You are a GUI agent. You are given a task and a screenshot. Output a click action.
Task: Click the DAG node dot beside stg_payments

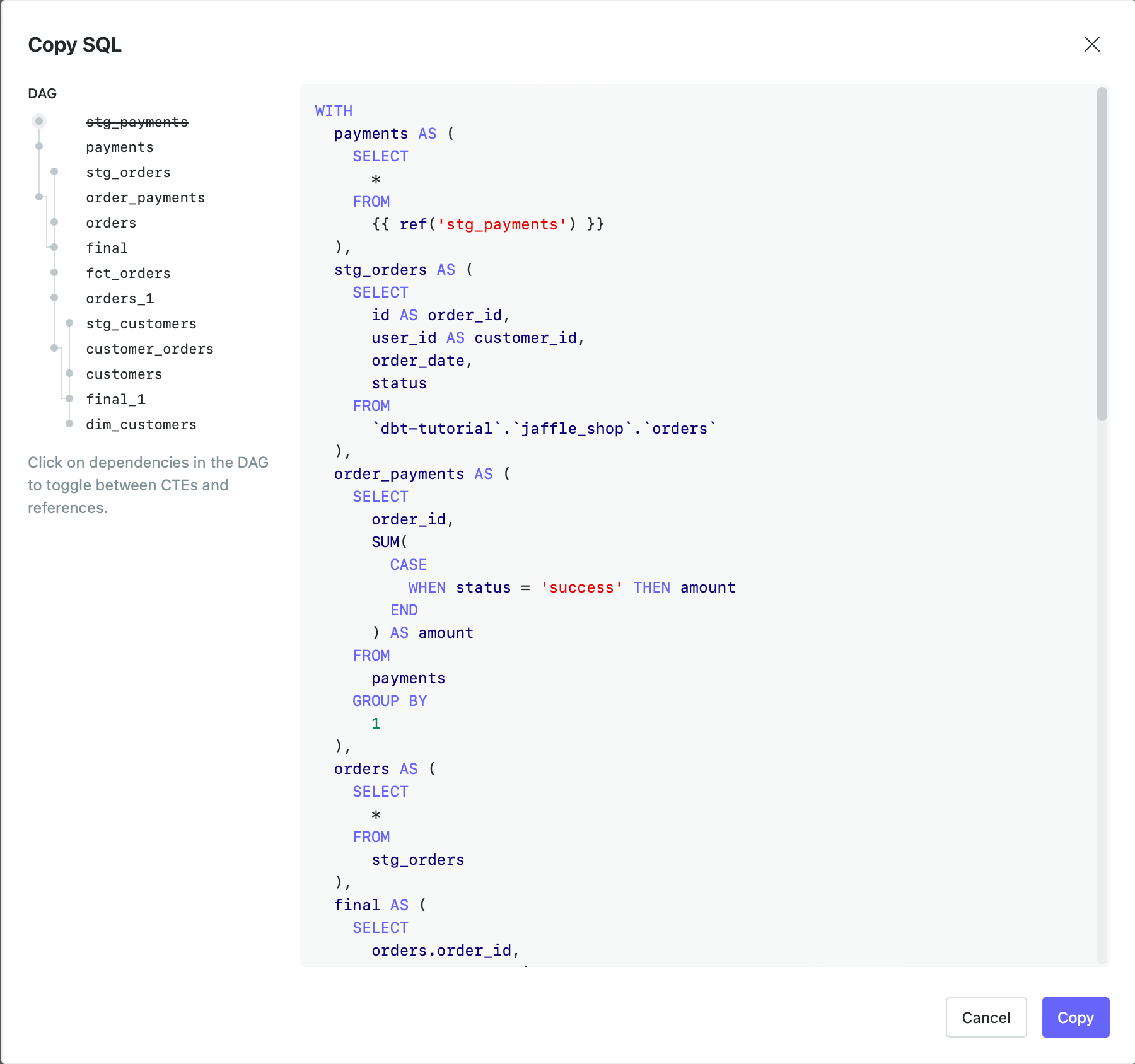[40, 120]
